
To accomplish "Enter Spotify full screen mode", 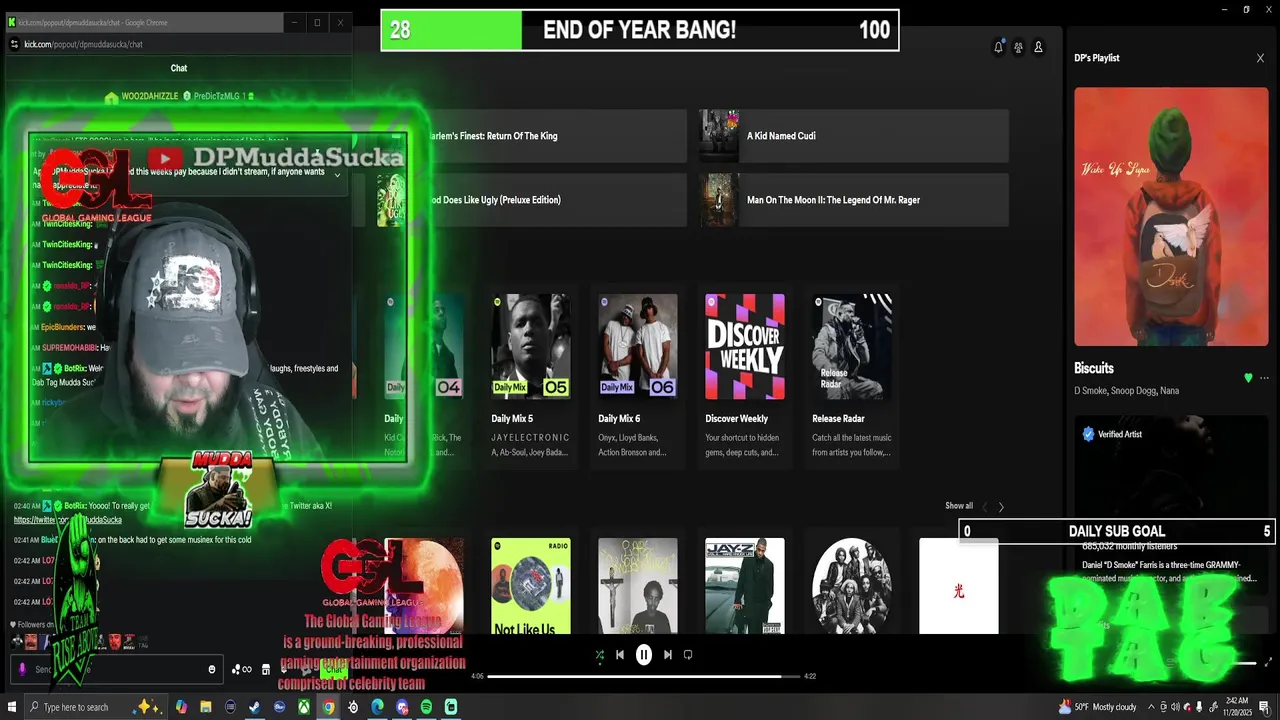I will point(1269,662).
